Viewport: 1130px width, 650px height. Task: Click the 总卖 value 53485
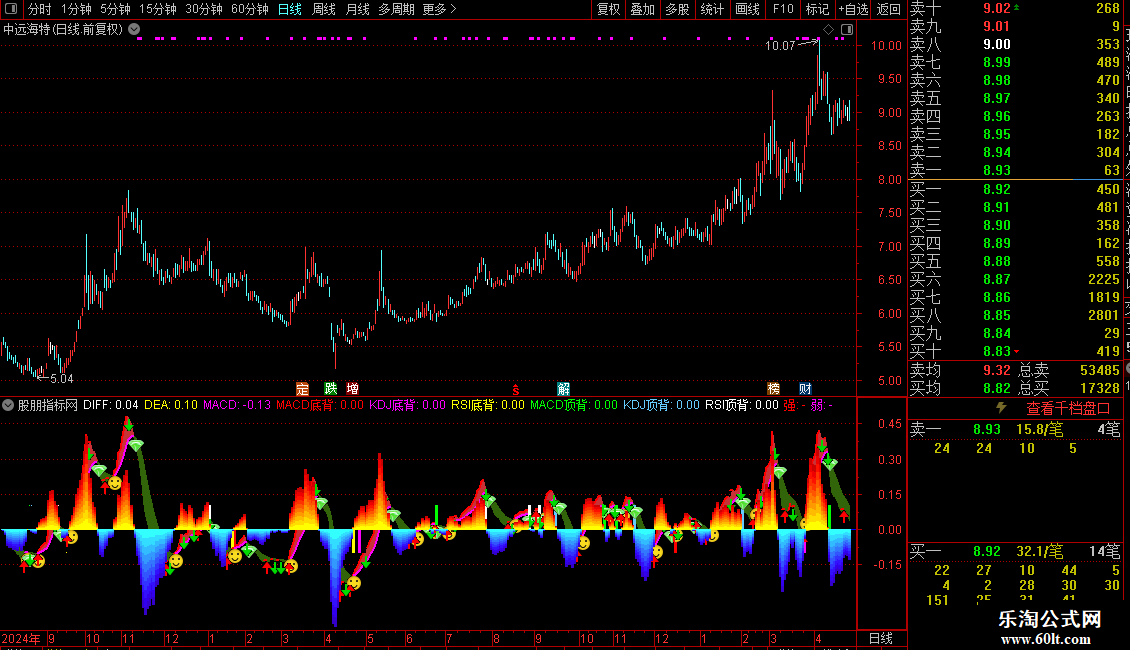[x=1100, y=370]
